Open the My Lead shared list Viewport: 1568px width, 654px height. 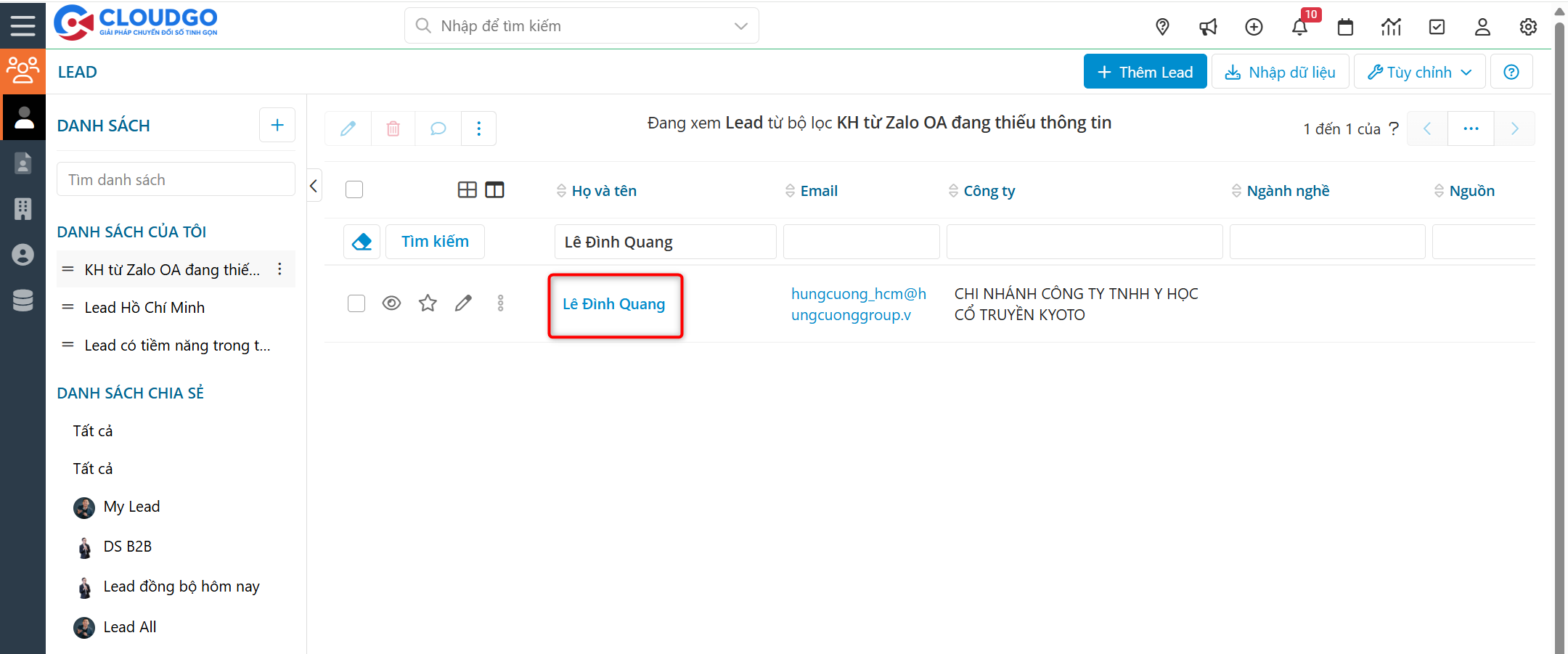pos(131,507)
